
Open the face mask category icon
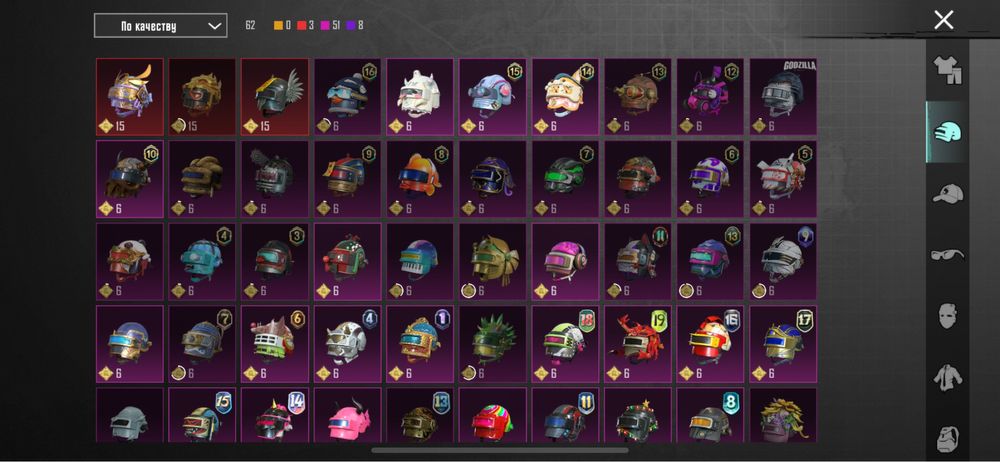948,316
